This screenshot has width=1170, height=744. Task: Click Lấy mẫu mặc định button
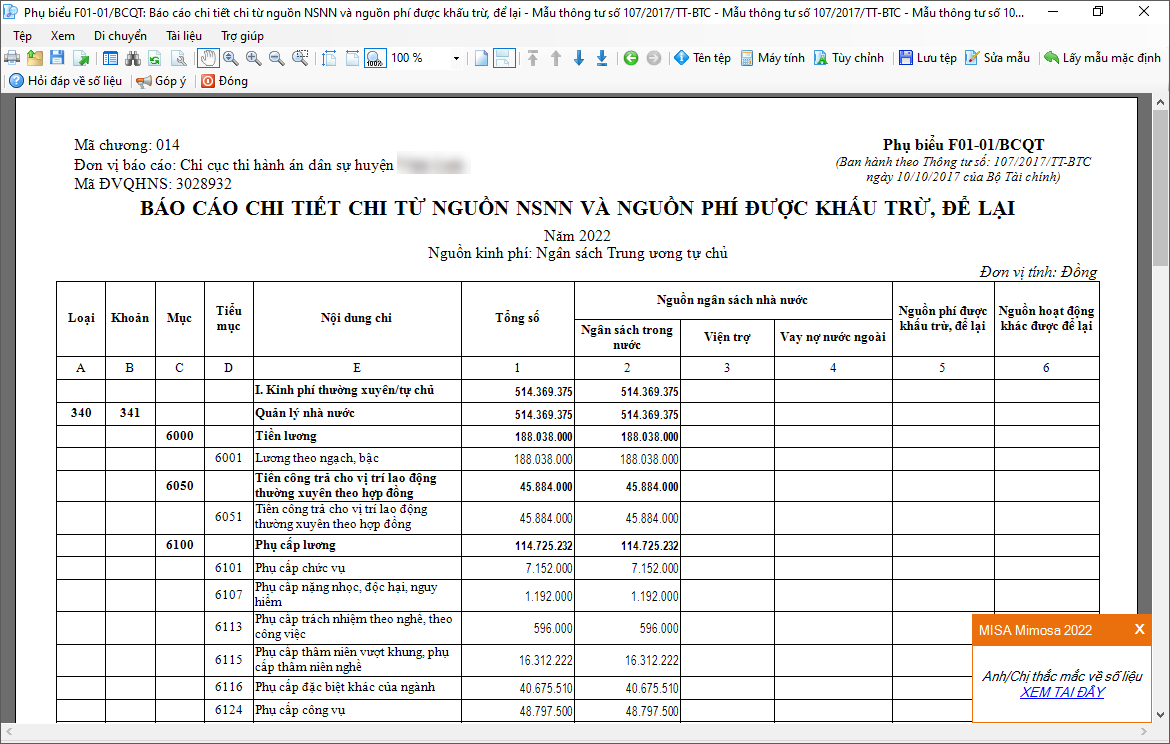1102,58
